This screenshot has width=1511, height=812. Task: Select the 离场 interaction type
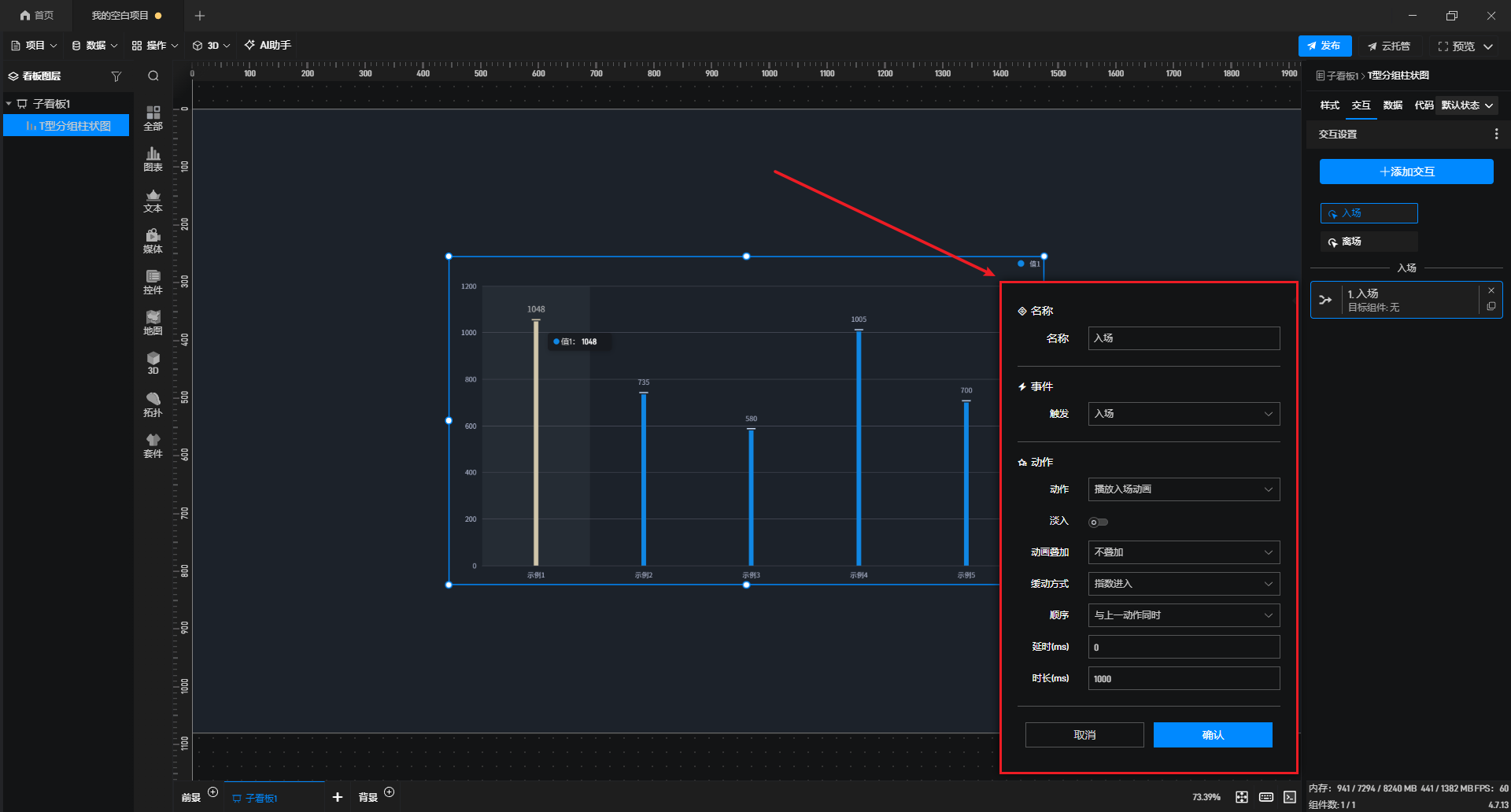point(1369,242)
